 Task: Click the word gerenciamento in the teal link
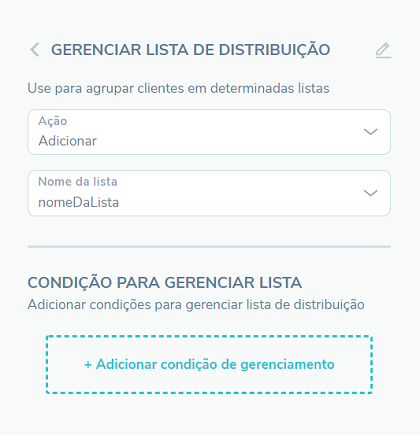(287, 365)
